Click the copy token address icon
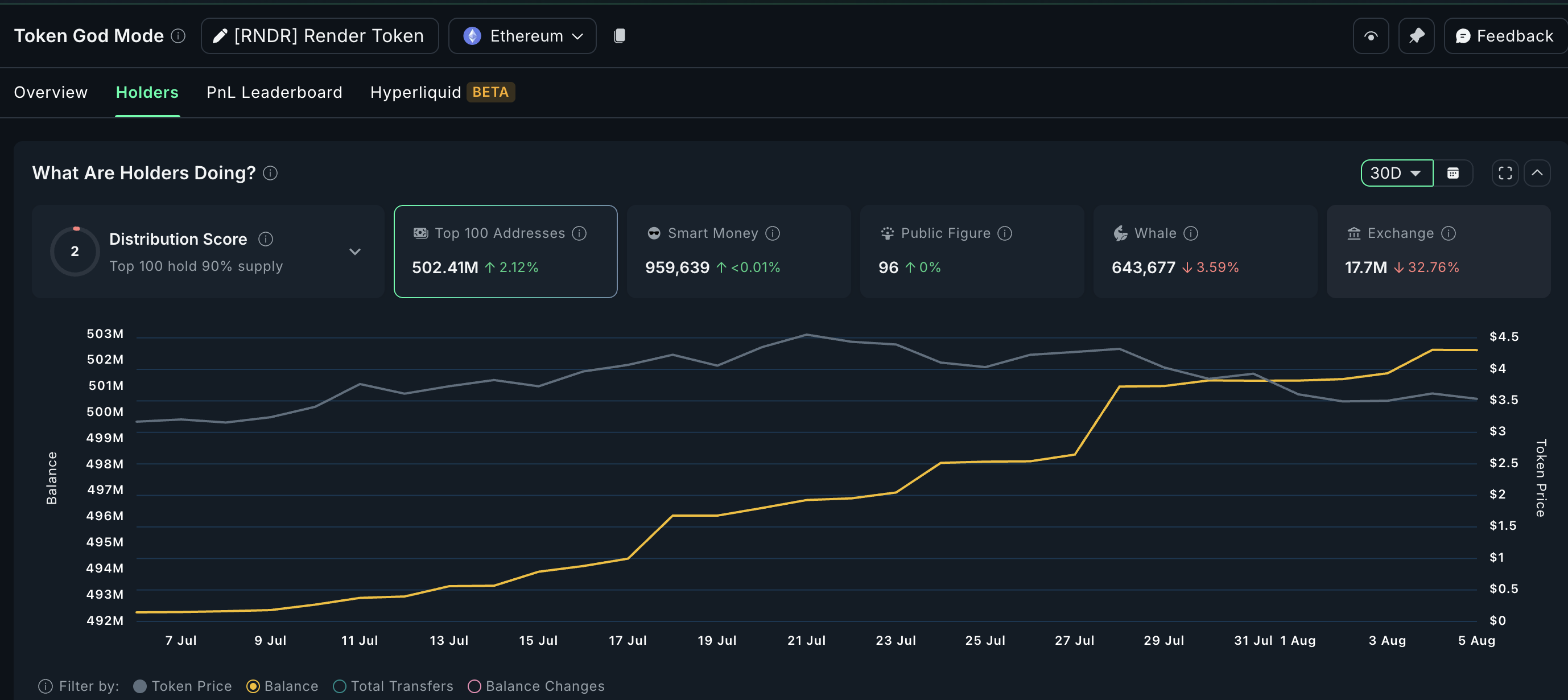1568x700 pixels. tap(619, 36)
